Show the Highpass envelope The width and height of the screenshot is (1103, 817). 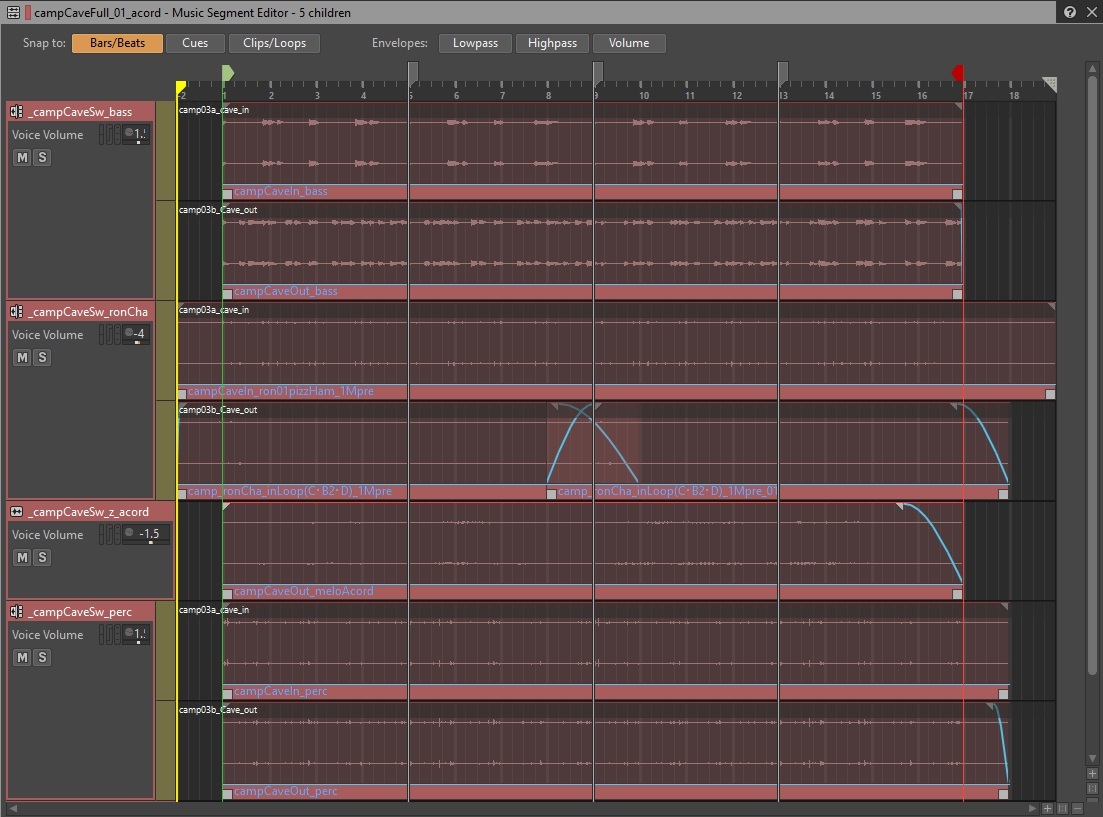click(x=552, y=43)
